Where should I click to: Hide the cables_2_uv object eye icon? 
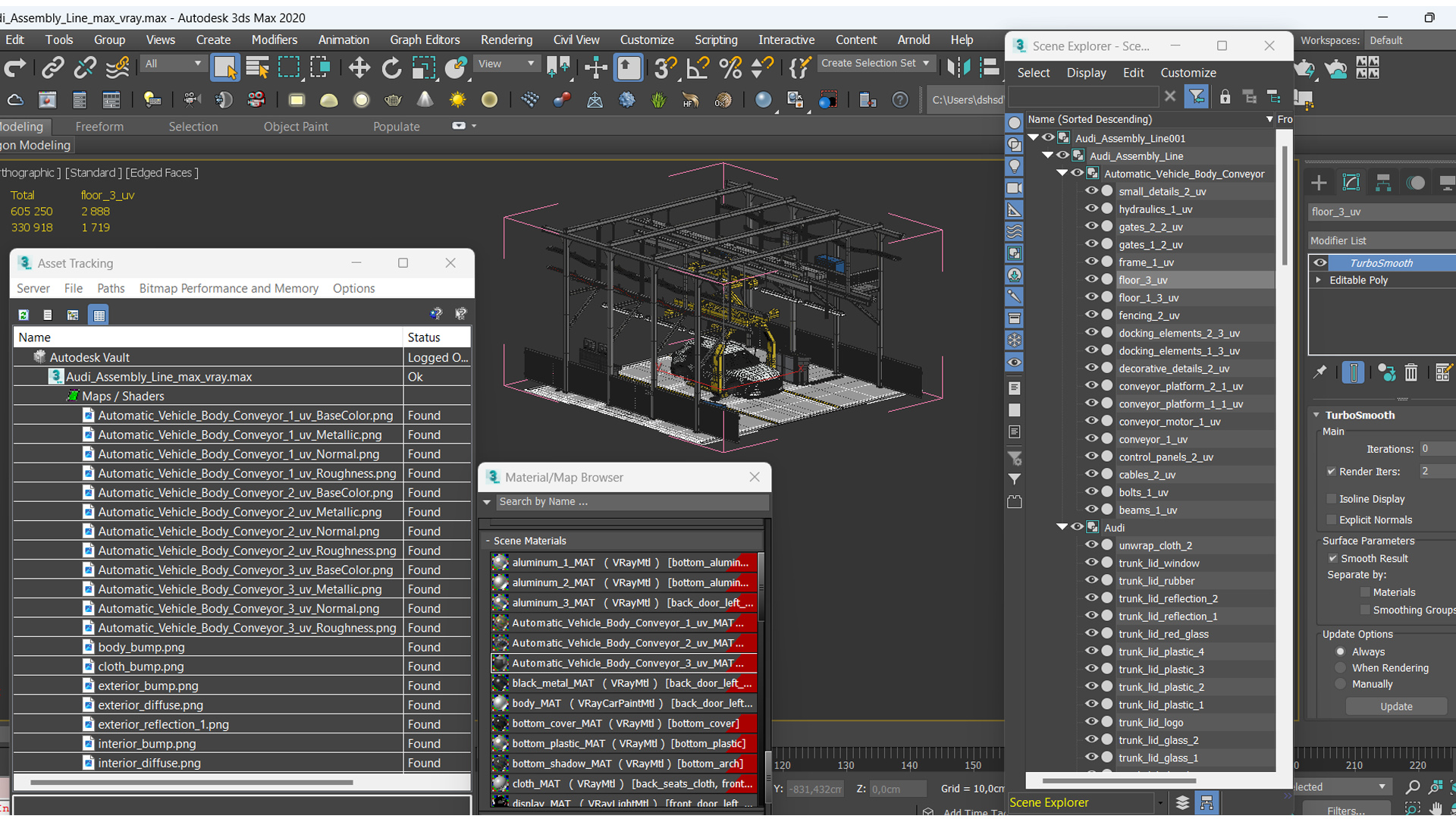1091,474
